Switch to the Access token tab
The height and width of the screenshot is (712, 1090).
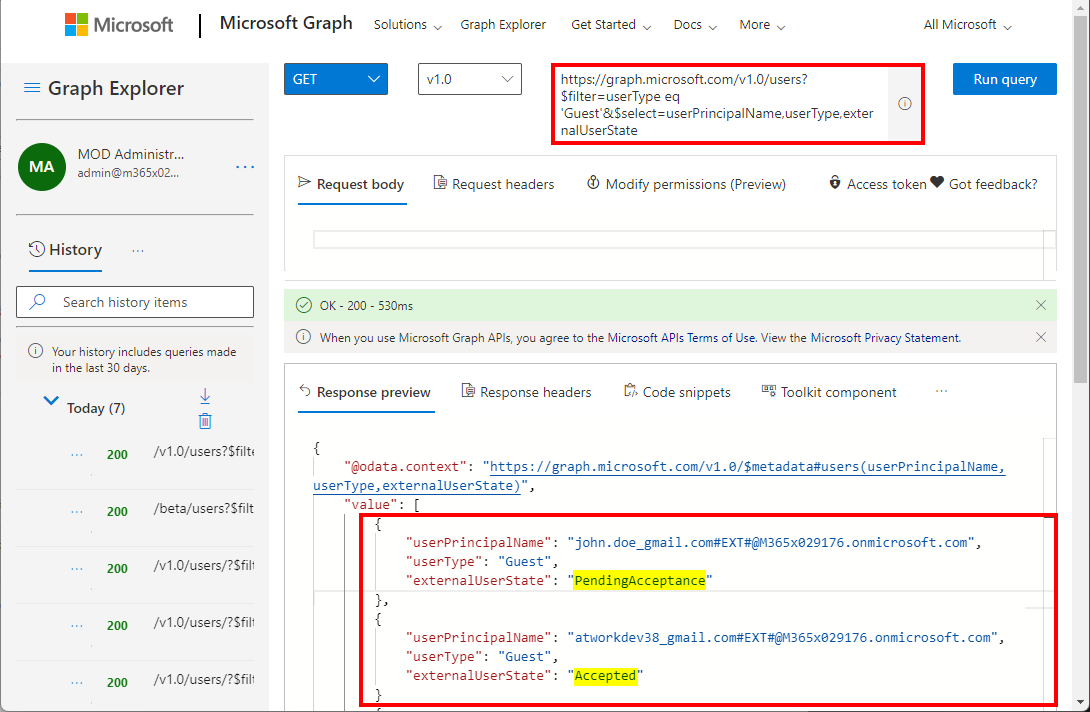877,184
